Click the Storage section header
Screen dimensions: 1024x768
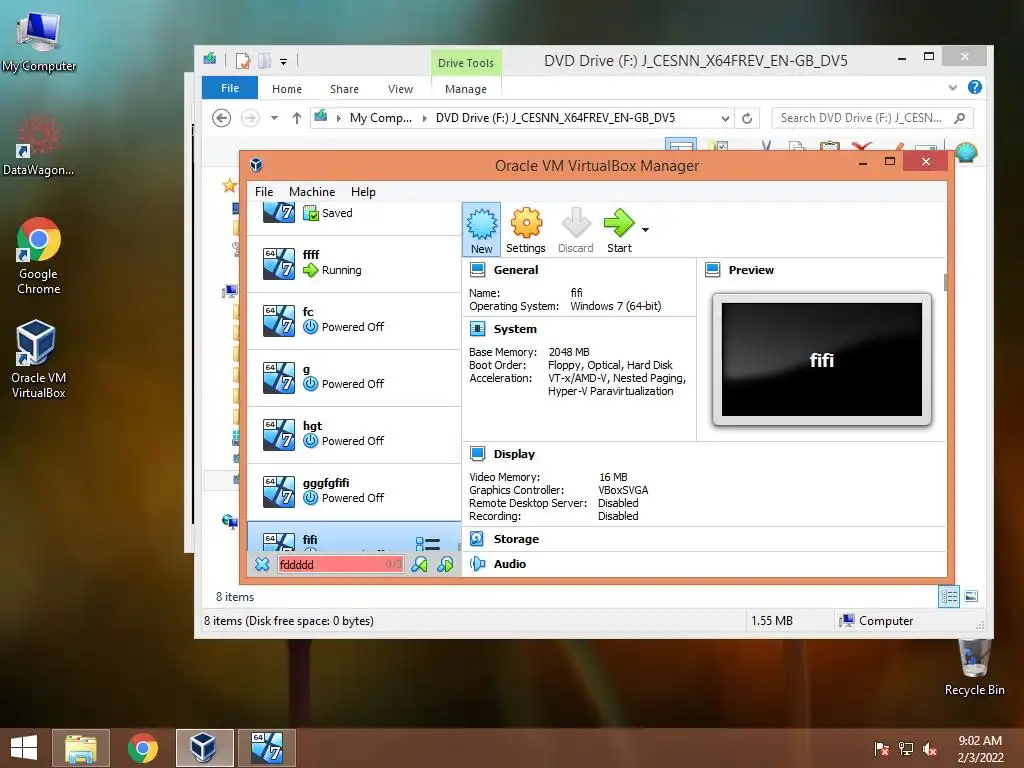coord(516,539)
